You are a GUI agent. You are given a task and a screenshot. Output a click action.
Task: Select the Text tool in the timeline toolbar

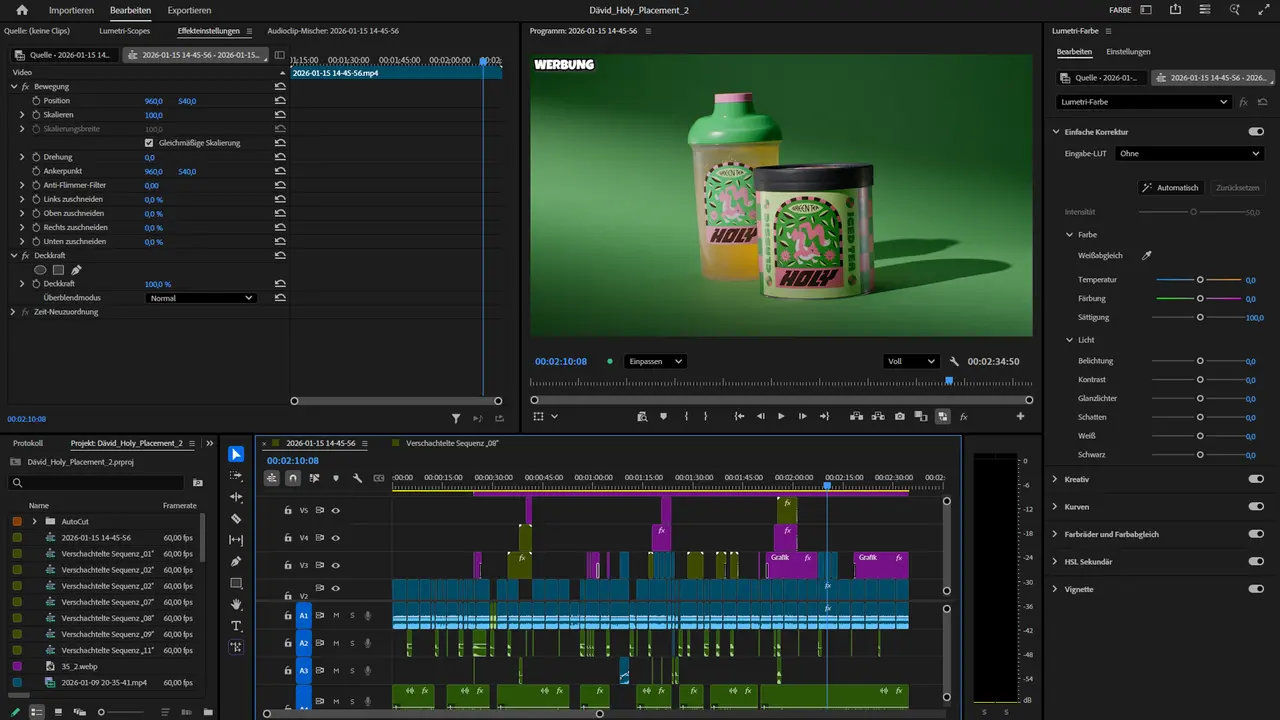[236, 626]
